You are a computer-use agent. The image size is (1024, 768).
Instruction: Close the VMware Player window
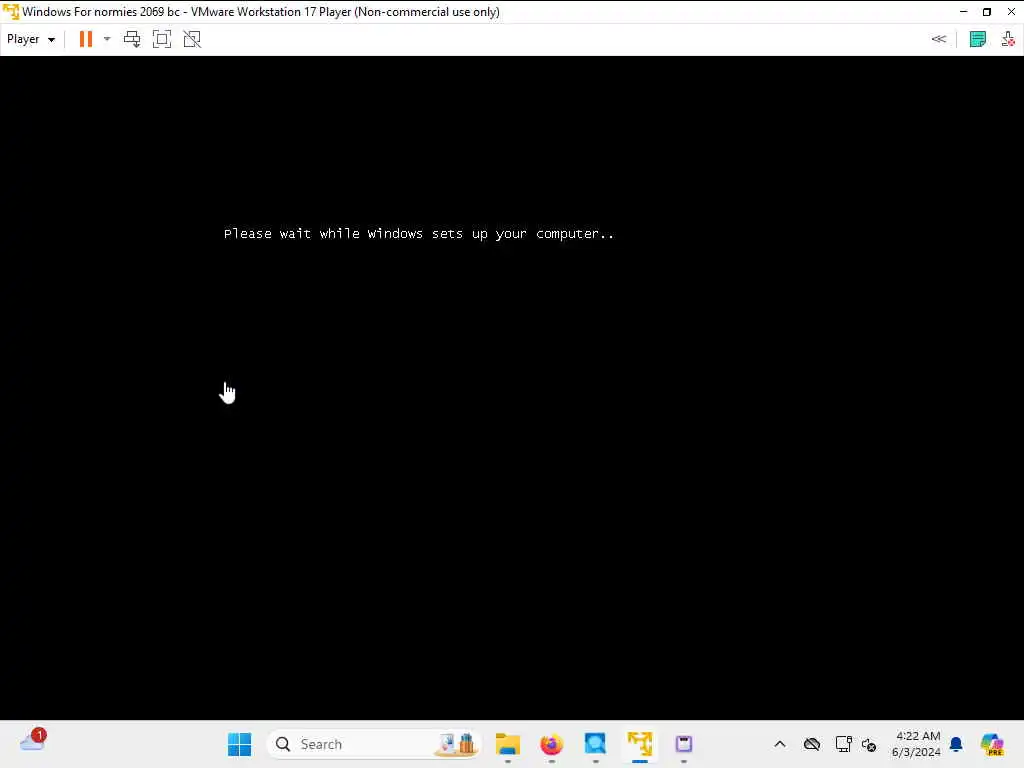pos(1011,12)
